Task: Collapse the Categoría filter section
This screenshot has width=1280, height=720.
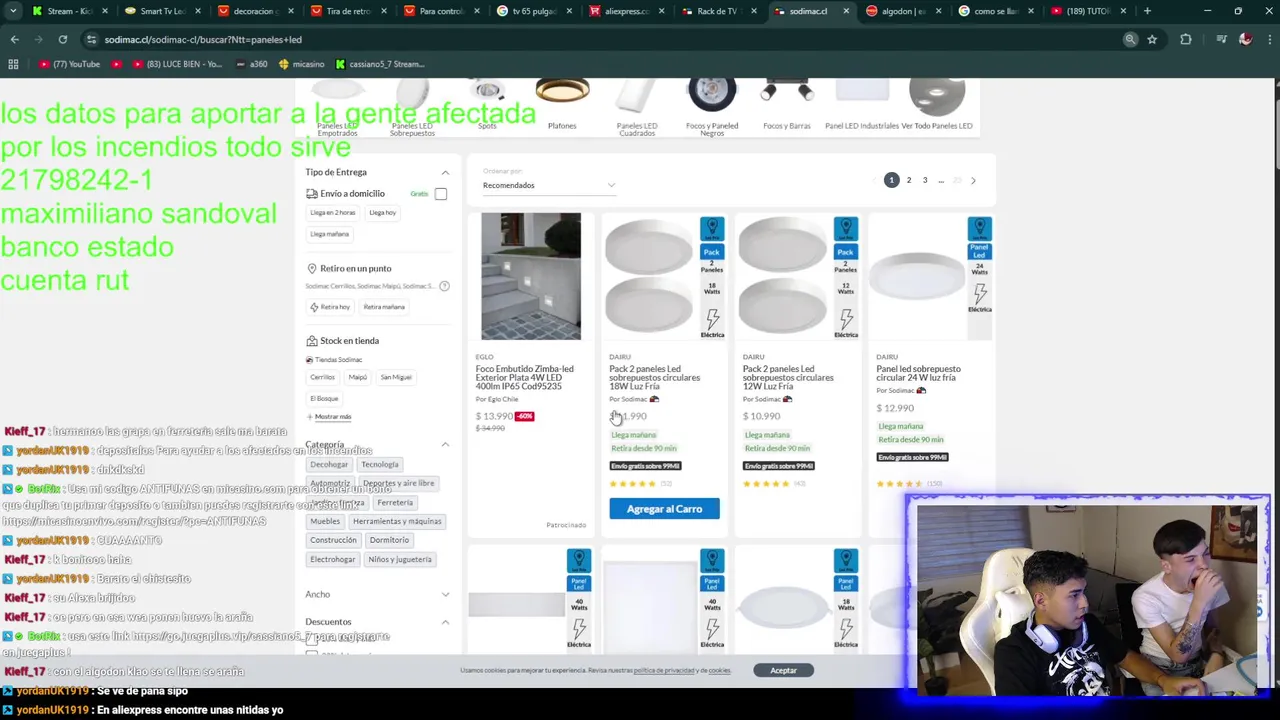Action: [x=445, y=445]
